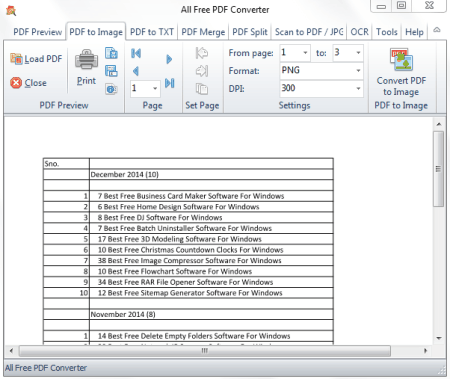Select the PDF to Image tab
This screenshot has height=379, width=450.
[96, 32]
